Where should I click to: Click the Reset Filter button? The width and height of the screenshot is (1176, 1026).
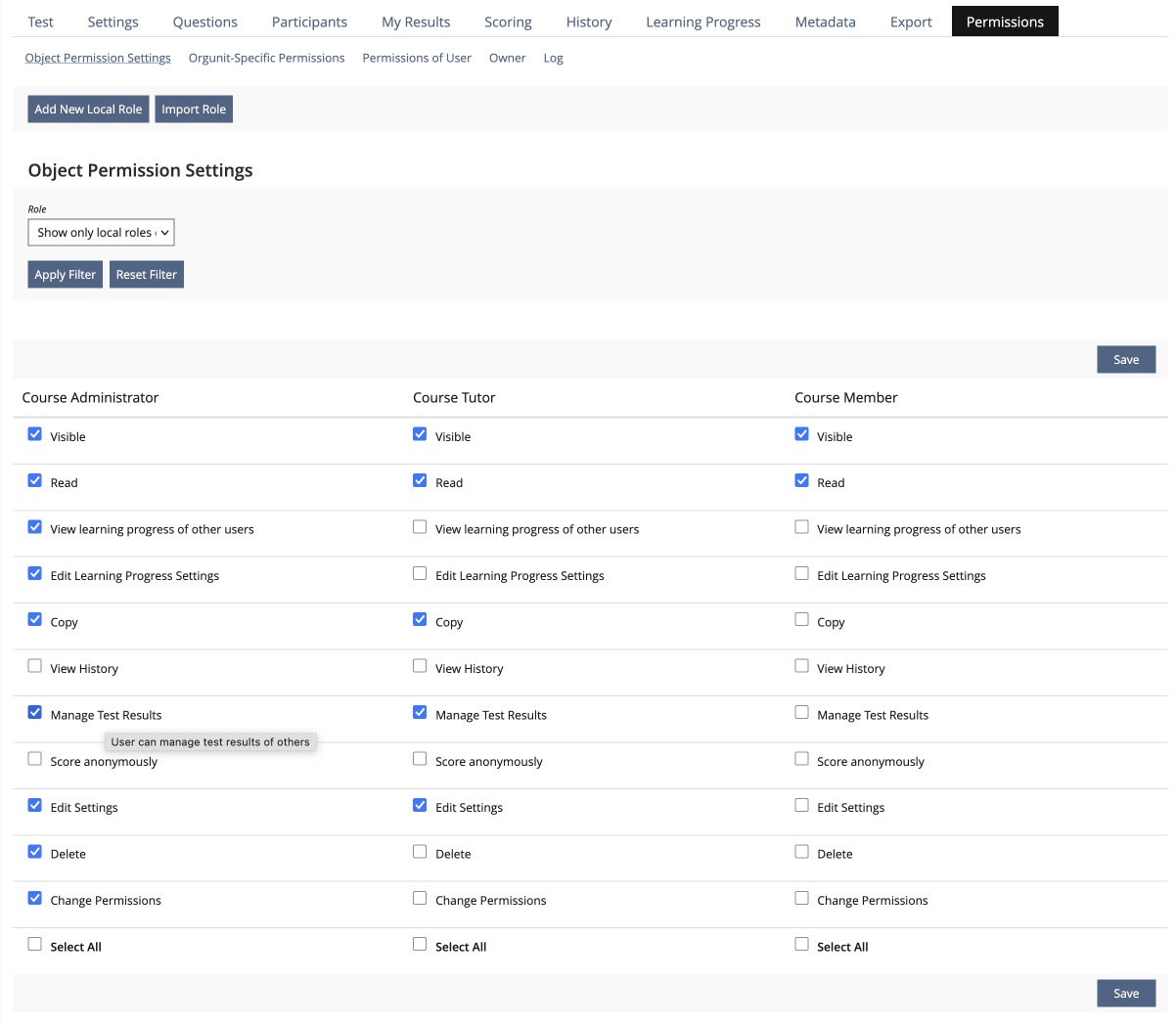pos(146,274)
